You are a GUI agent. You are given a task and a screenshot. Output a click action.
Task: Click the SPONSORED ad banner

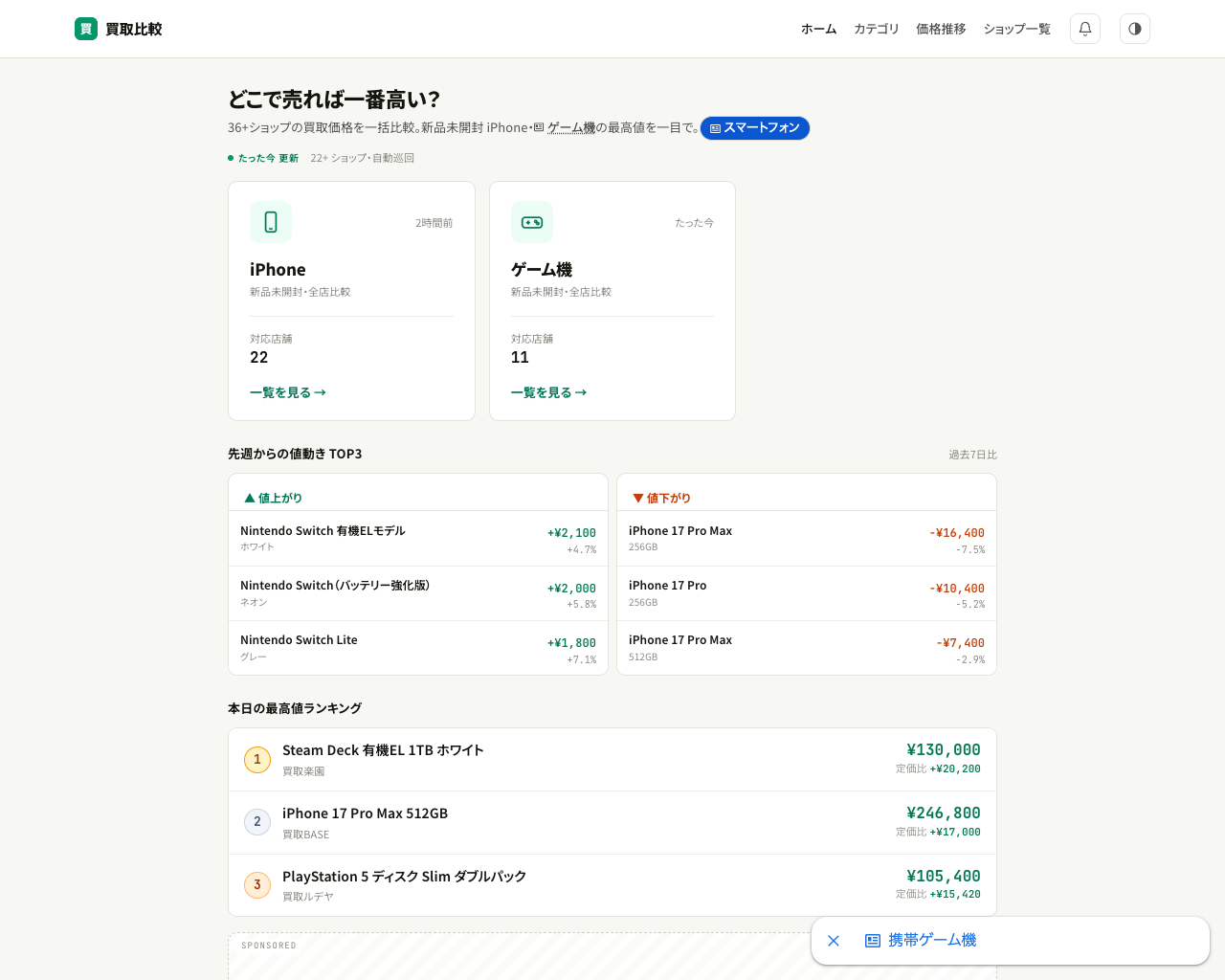(x=612, y=956)
